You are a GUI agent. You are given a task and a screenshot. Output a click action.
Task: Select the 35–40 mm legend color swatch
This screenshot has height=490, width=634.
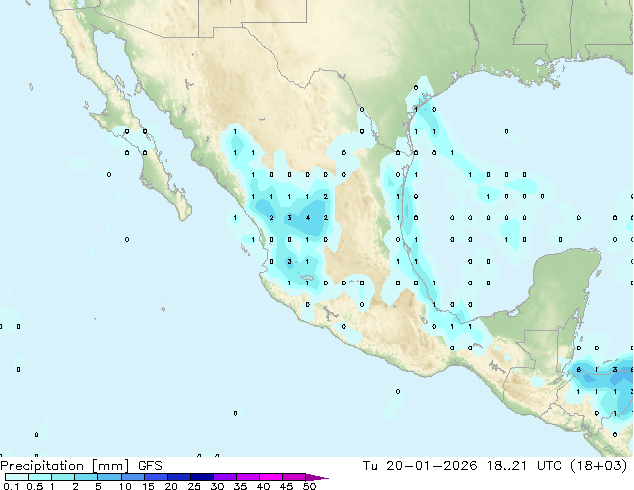pos(247,477)
